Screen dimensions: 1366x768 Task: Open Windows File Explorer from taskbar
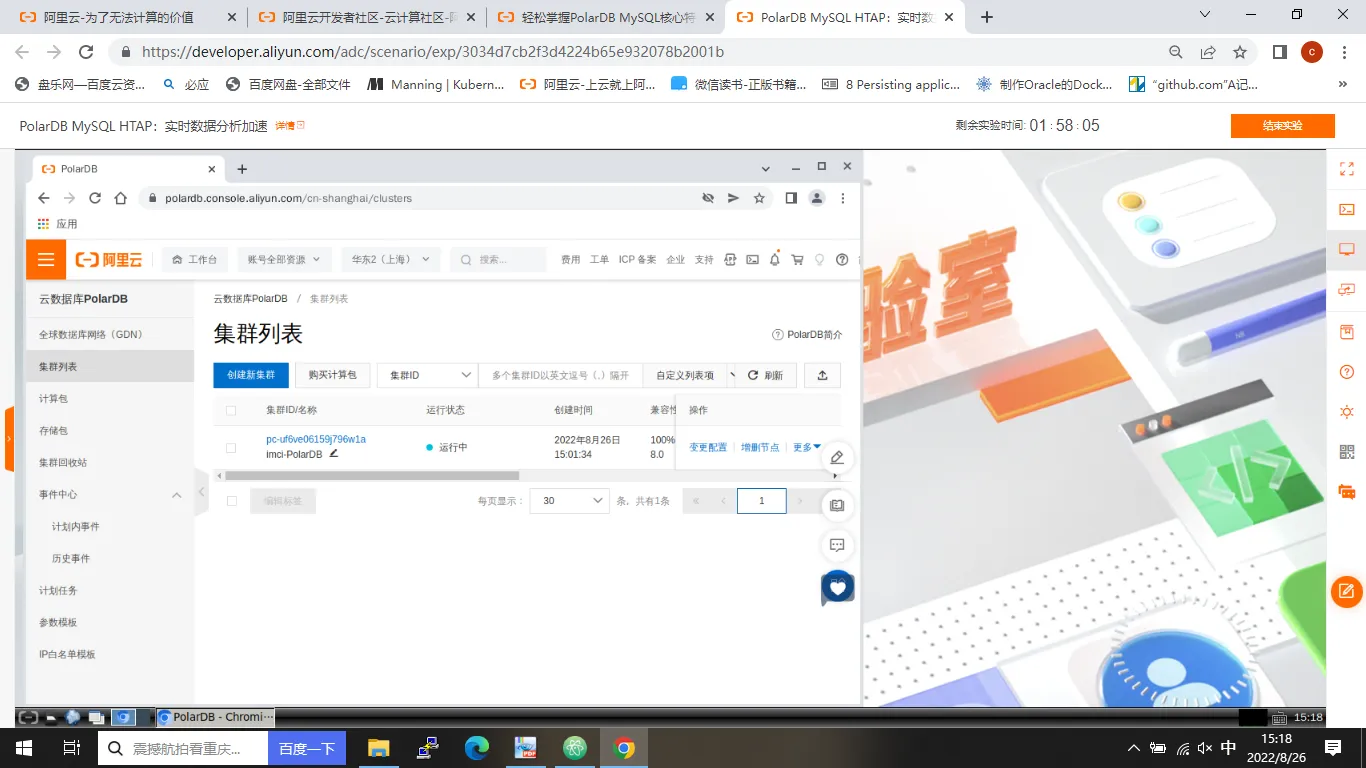coord(378,748)
